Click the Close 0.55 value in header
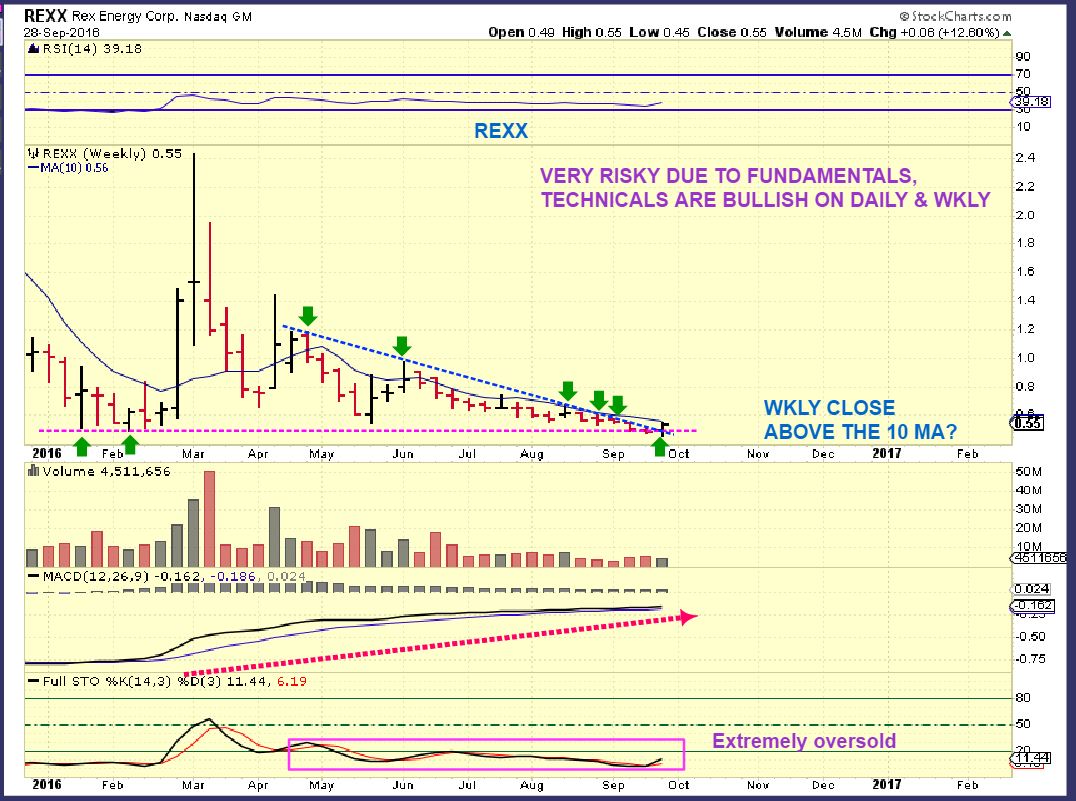The height and width of the screenshot is (801, 1076). pos(732,32)
